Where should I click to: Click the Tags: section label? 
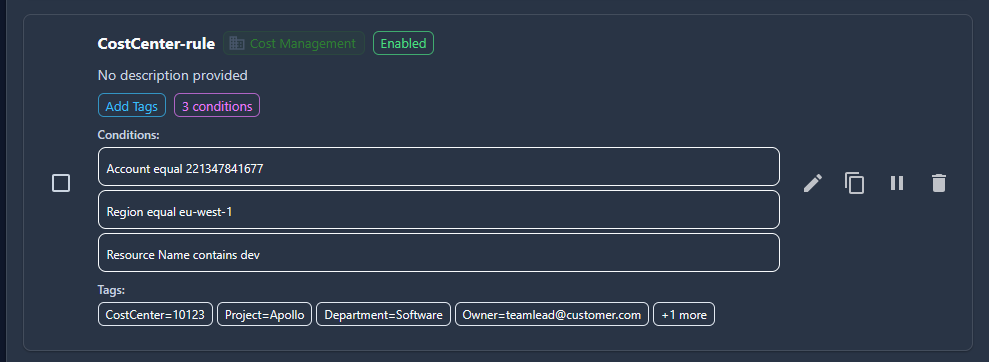112,290
